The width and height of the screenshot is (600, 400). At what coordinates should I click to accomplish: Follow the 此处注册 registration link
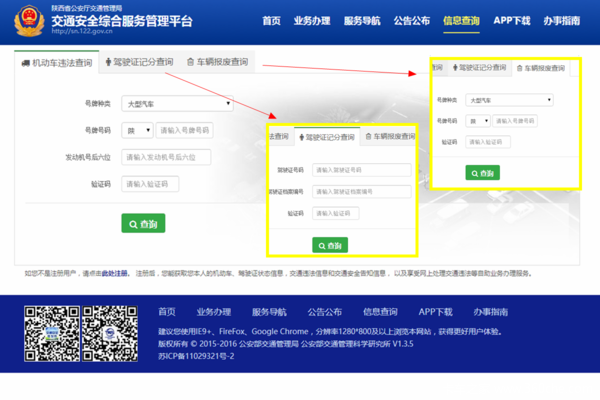114,273
